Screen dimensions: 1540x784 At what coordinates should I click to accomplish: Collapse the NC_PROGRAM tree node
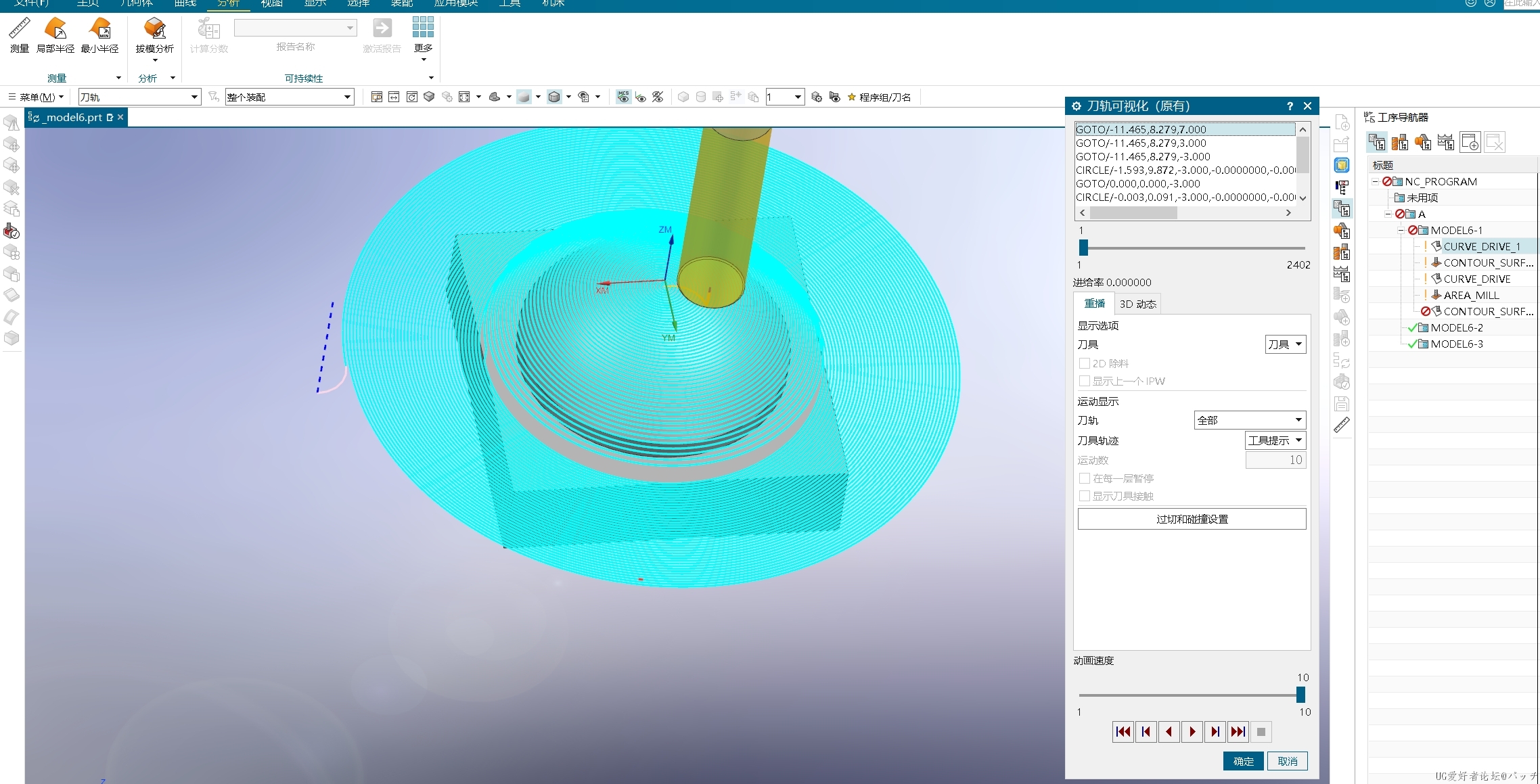pyautogui.click(x=1375, y=181)
